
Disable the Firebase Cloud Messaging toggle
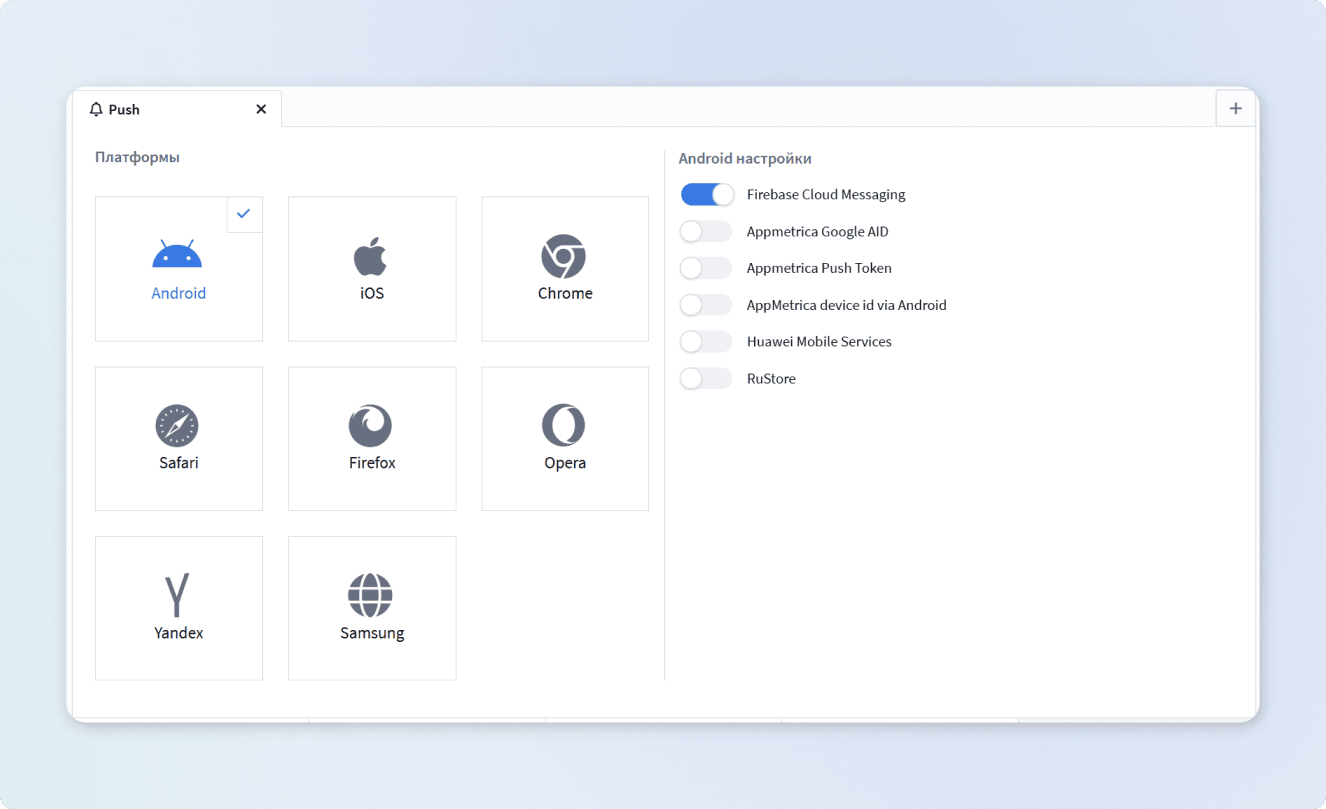707,194
